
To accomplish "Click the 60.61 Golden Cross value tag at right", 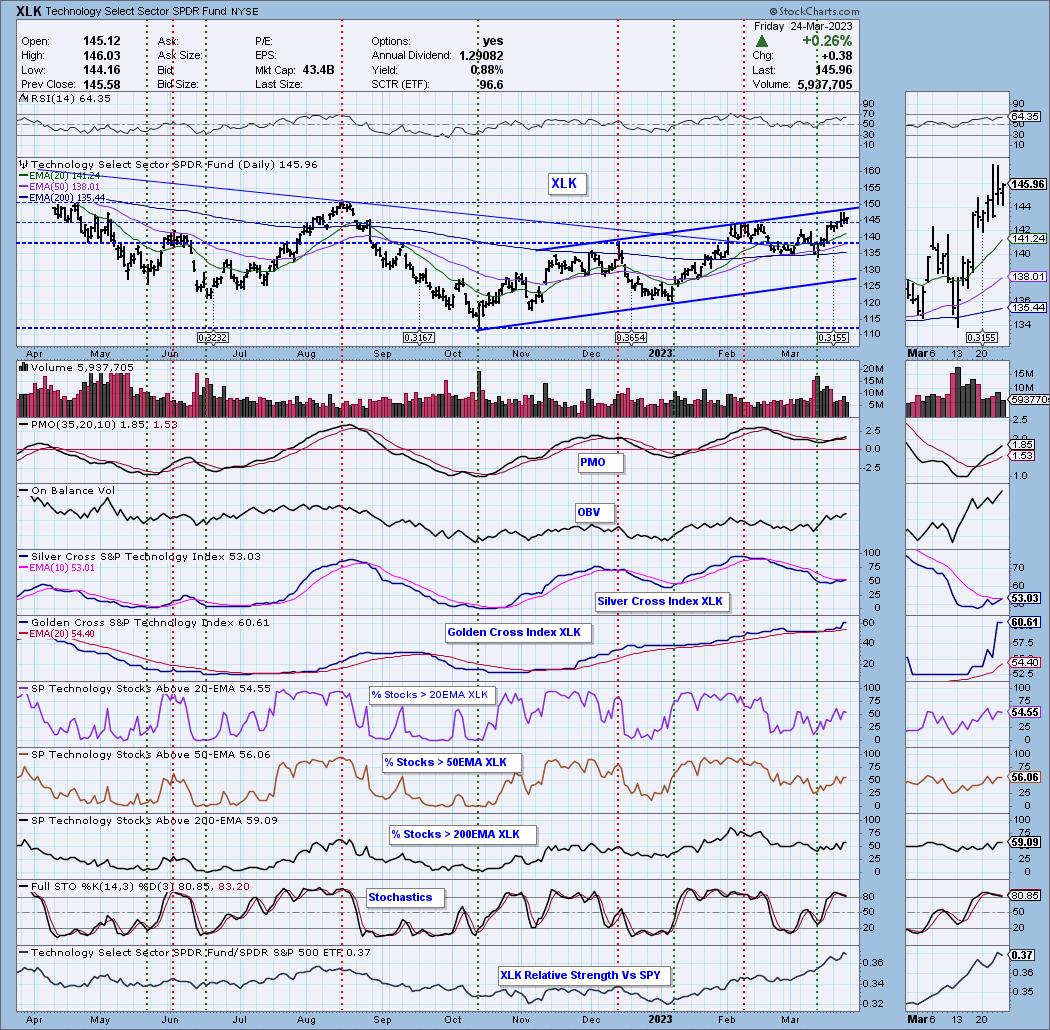I will 1025,622.
